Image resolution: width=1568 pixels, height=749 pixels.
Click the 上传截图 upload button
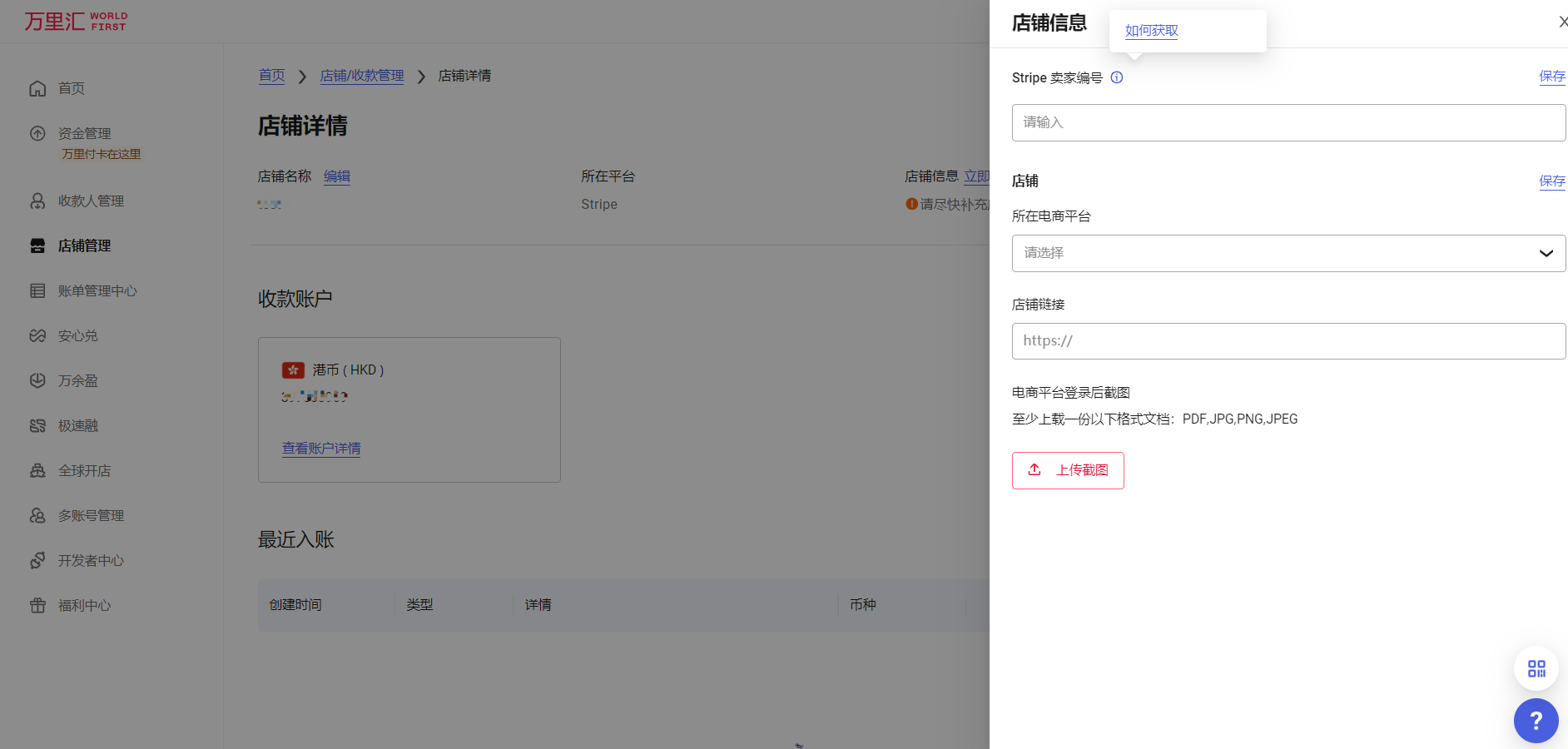click(1068, 470)
